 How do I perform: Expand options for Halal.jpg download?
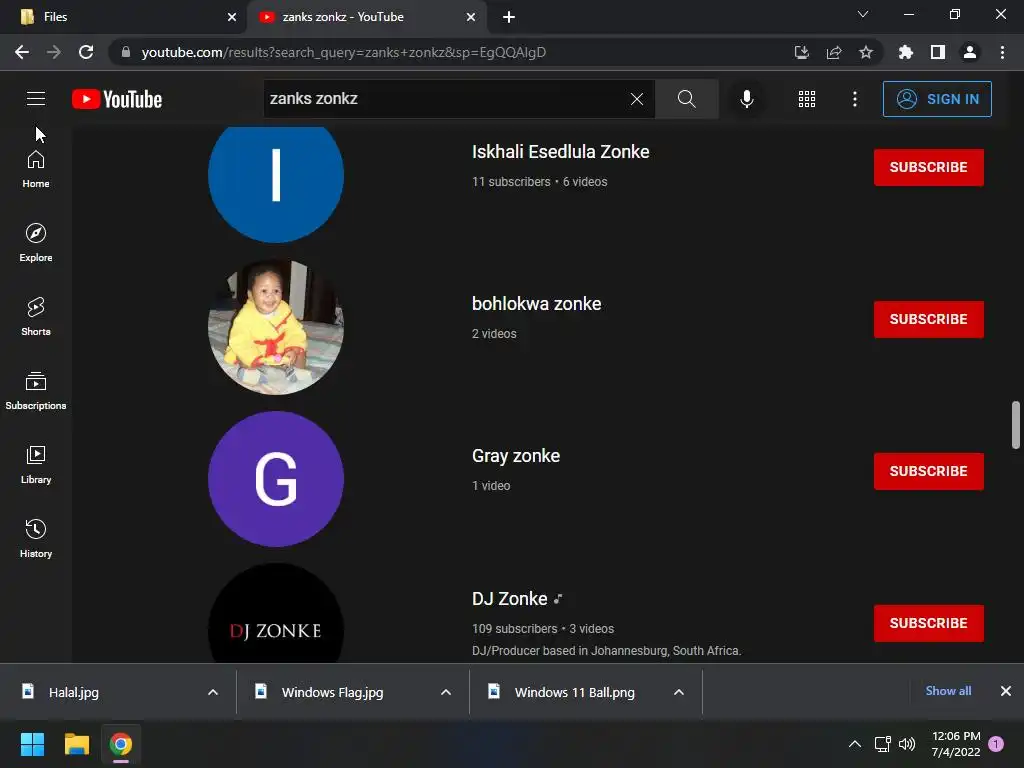(213, 692)
